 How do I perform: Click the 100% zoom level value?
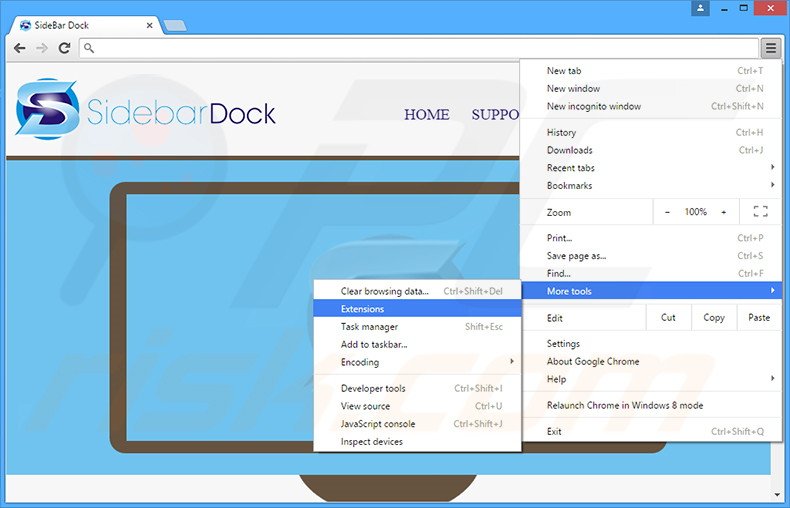click(x=695, y=212)
